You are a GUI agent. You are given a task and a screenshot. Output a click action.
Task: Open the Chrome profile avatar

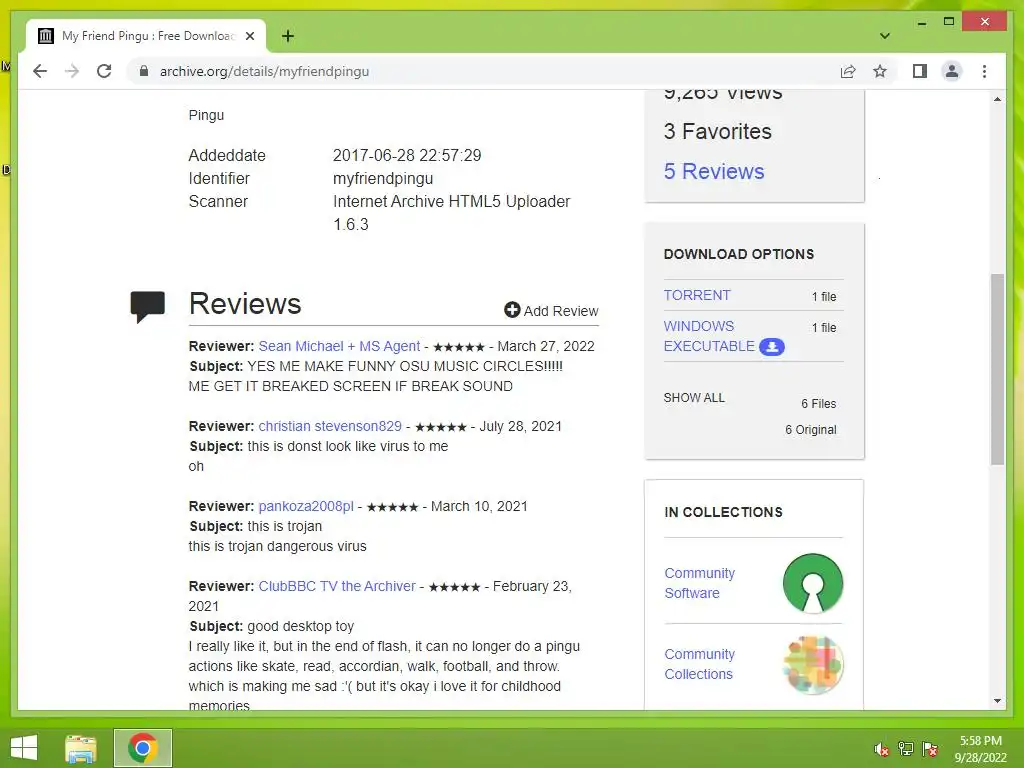coord(952,71)
